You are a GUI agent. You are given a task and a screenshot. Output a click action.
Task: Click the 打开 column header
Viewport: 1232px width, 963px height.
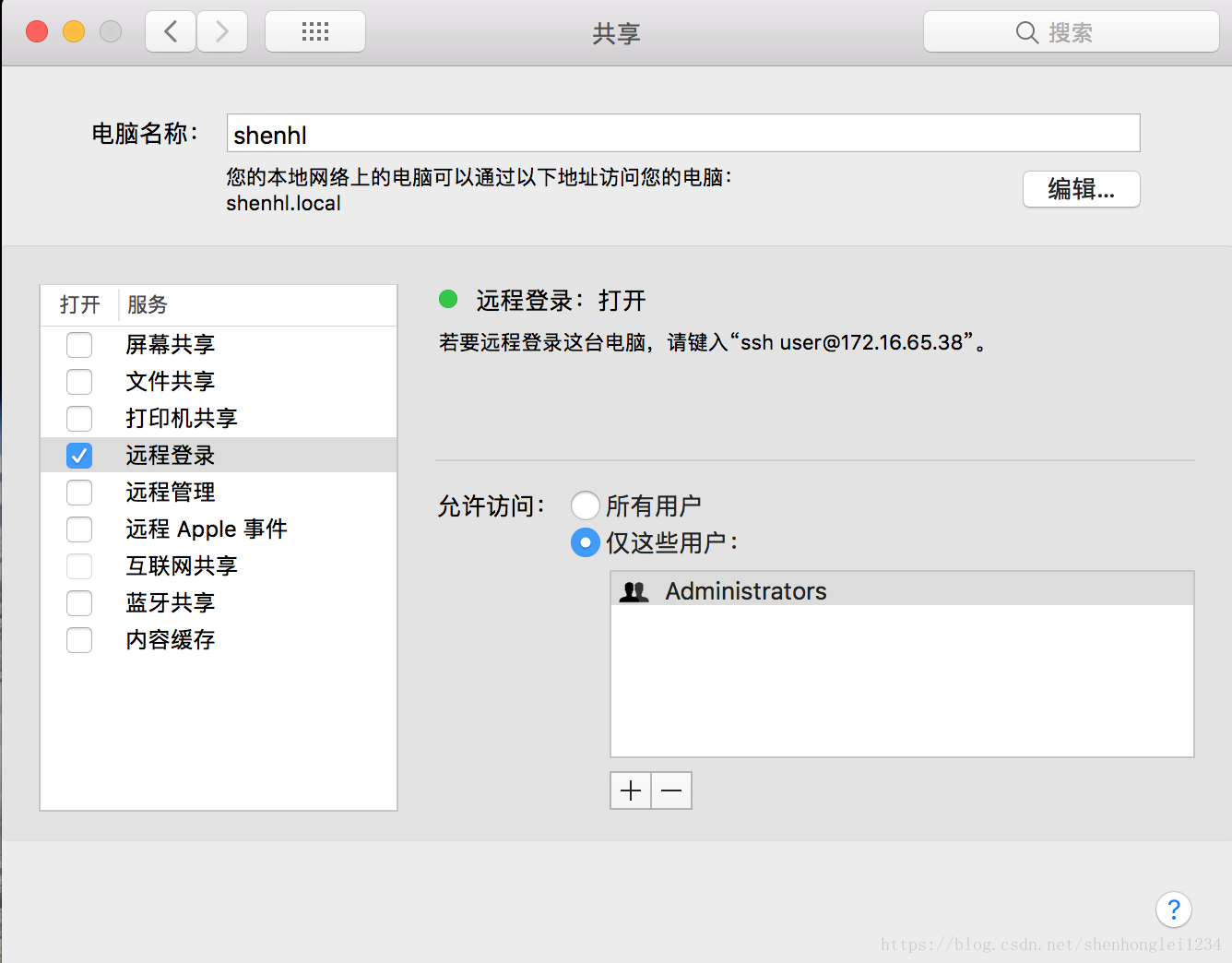80,304
